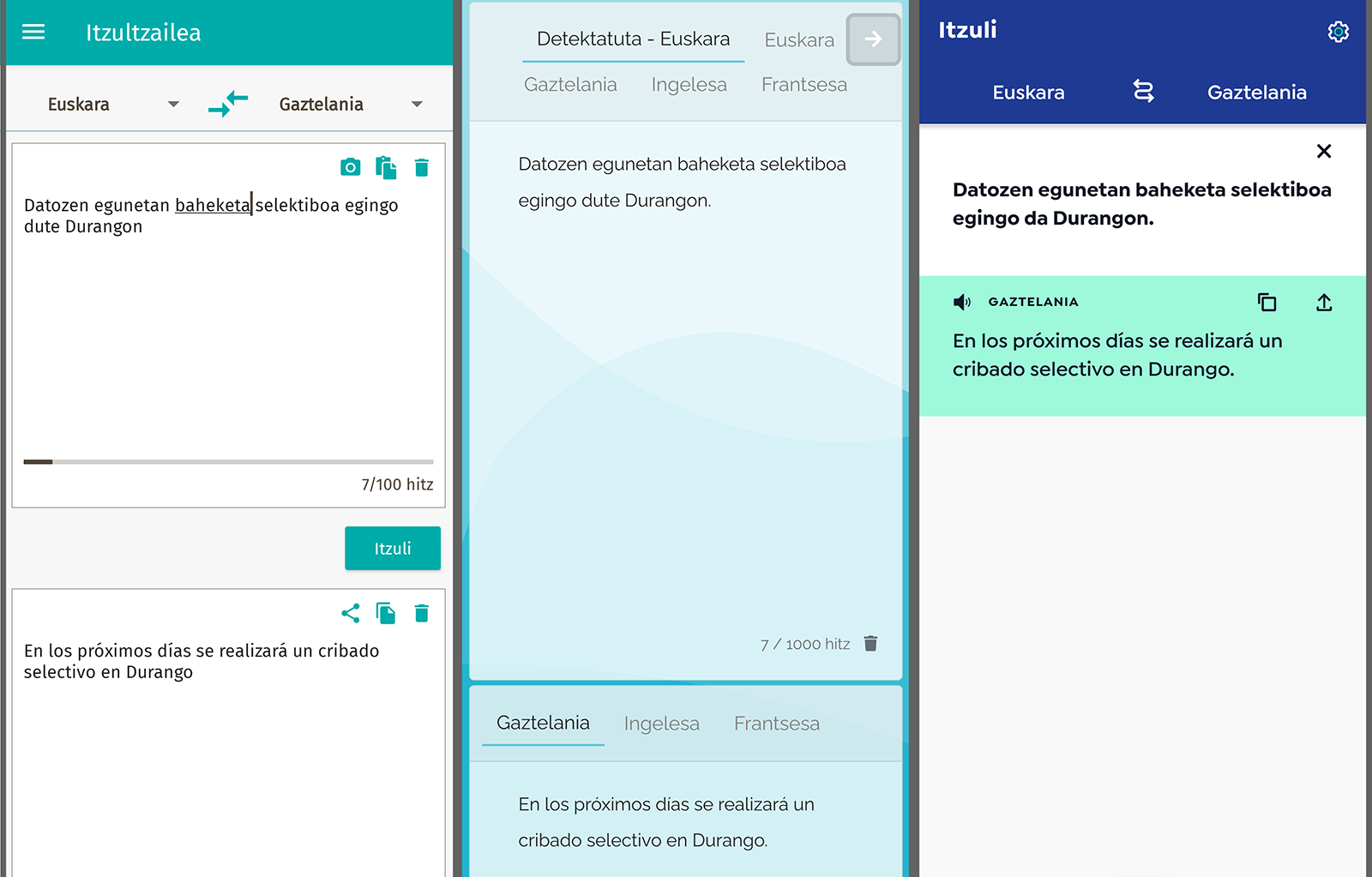Image resolution: width=1372 pixels, height=877 pixels.
Task: Delete text using trash beside 7 / 1000 hitz
Action: click(870, 643)
